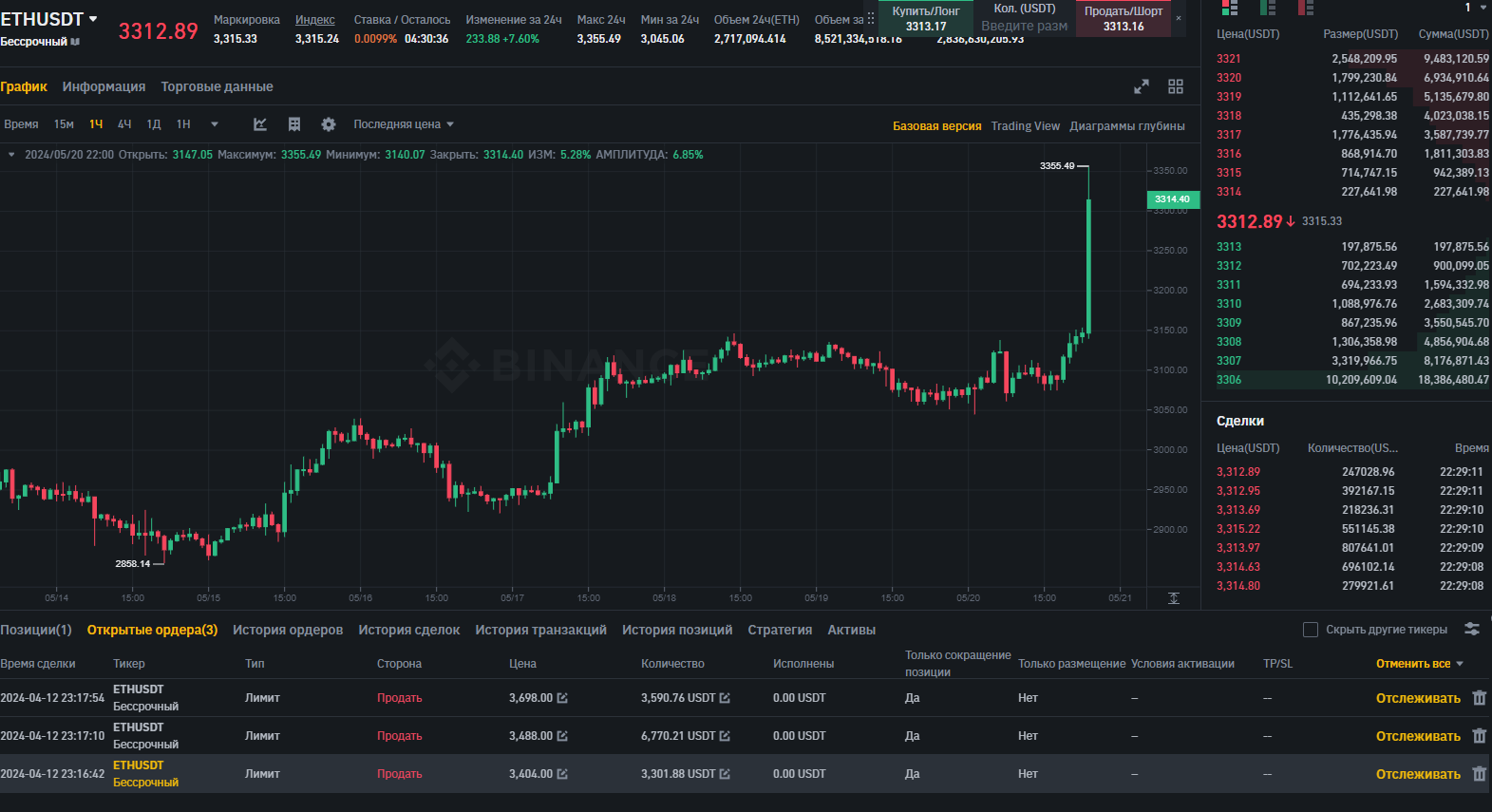This screenshot has height=812, width=1492.
Task: Open the Торговые данные tab
Action: (x=217, y=86)
